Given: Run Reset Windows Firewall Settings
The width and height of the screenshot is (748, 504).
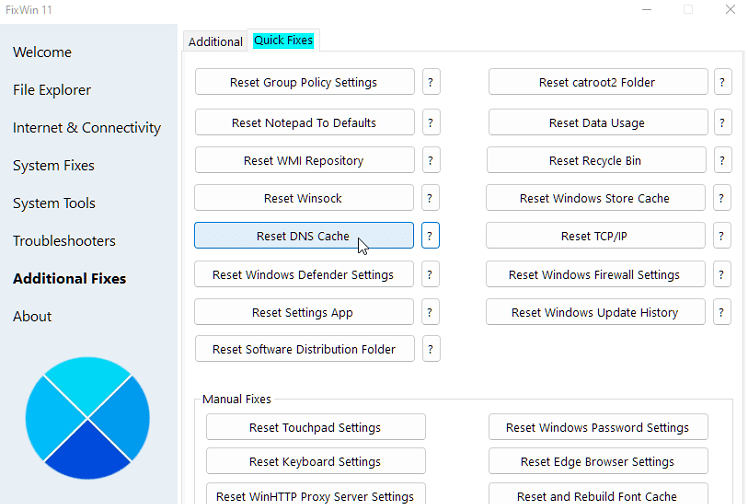Looking at the screenshot, I should coord(594,274).
